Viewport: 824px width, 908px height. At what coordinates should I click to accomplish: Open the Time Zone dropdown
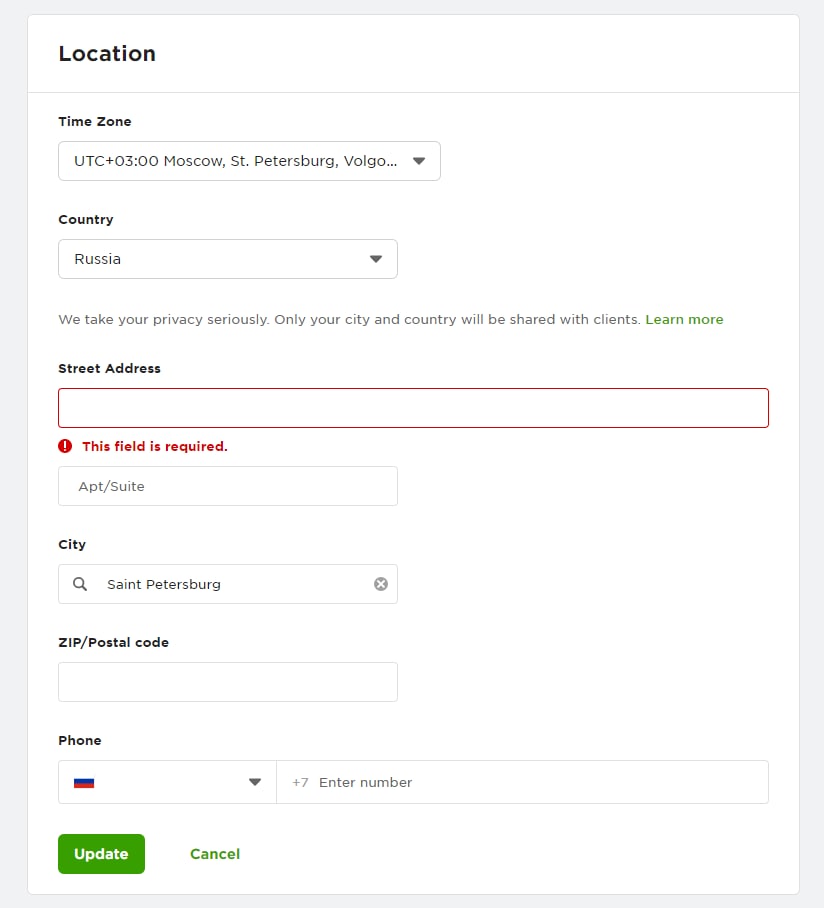(249, 161)
